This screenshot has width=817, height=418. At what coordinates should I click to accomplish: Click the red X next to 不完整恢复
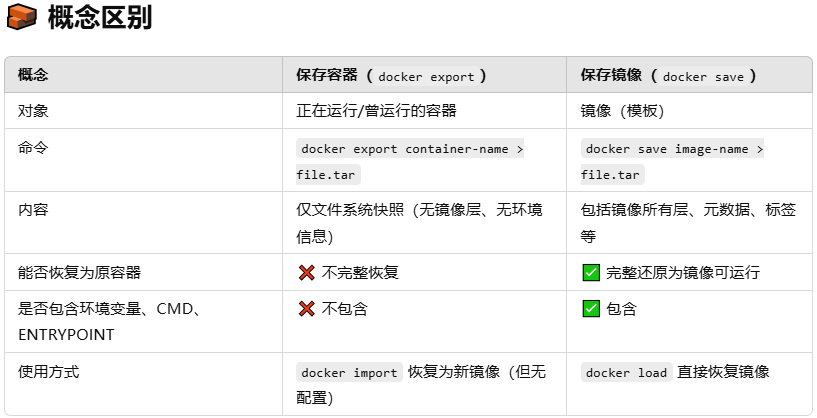[307, 273]
